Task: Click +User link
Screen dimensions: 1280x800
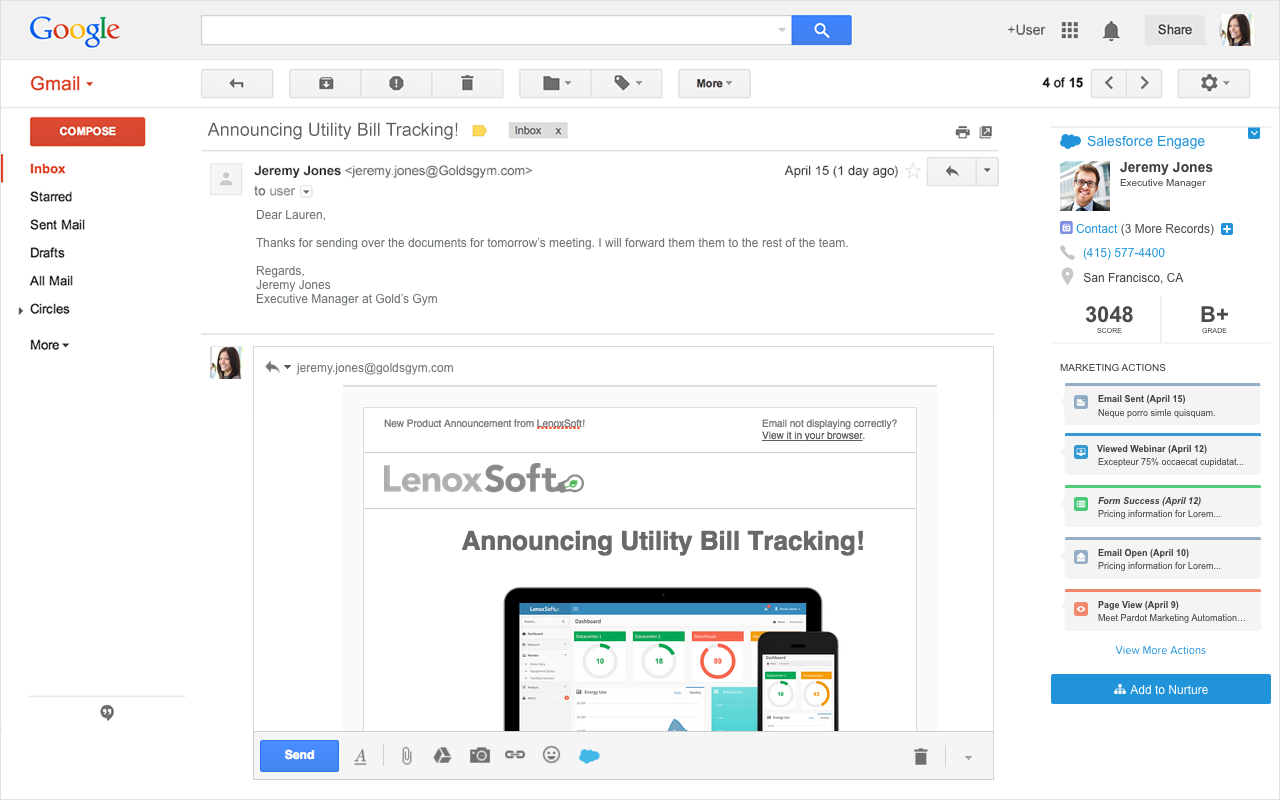Action: [1026, 30]
